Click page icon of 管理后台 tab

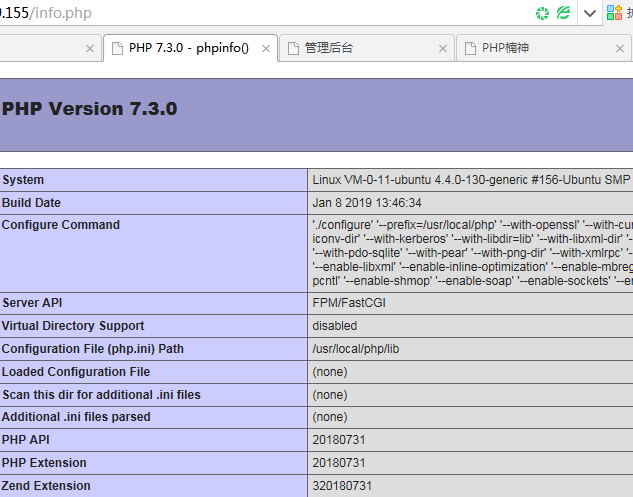[x=293, y=48]
